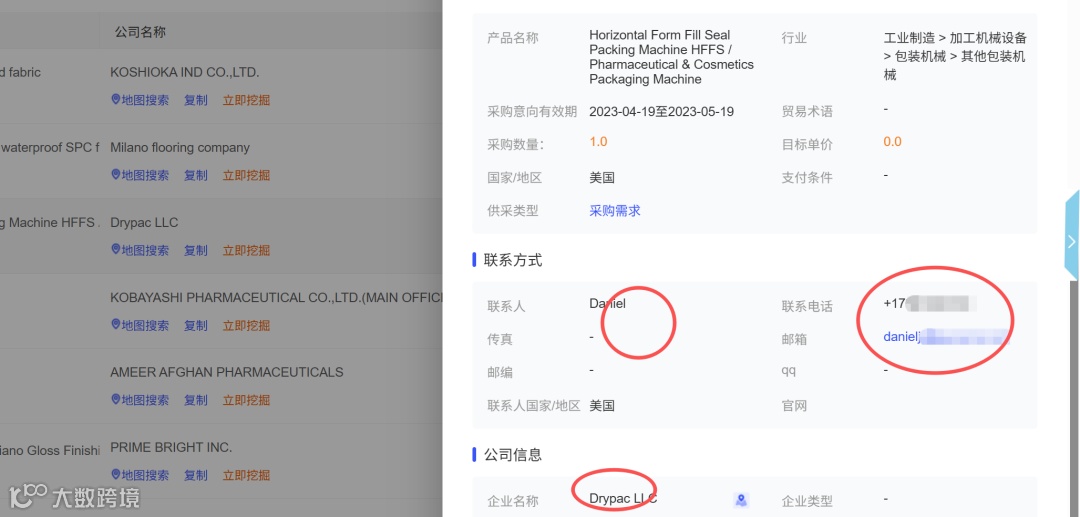Screen dimensions: 1080x517
Task: Click the 采购需求 supply type link
Action: 614,211
